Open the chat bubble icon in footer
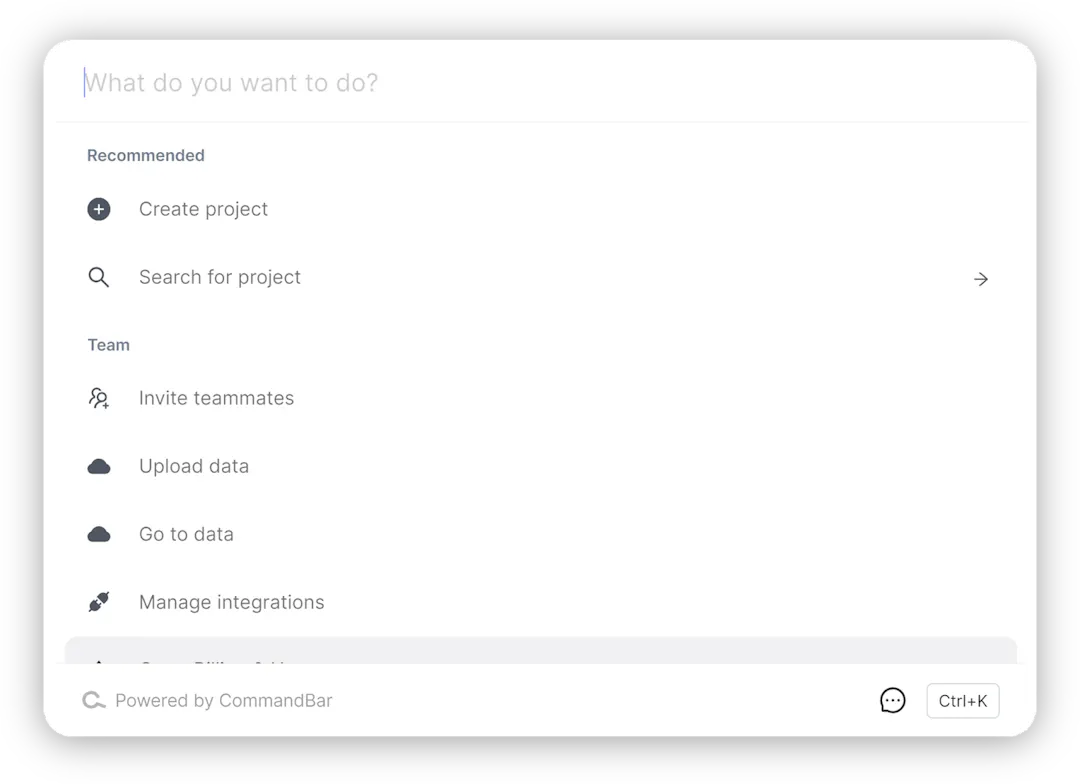The height and width of the screenshot is (784, 1080). 892,701
